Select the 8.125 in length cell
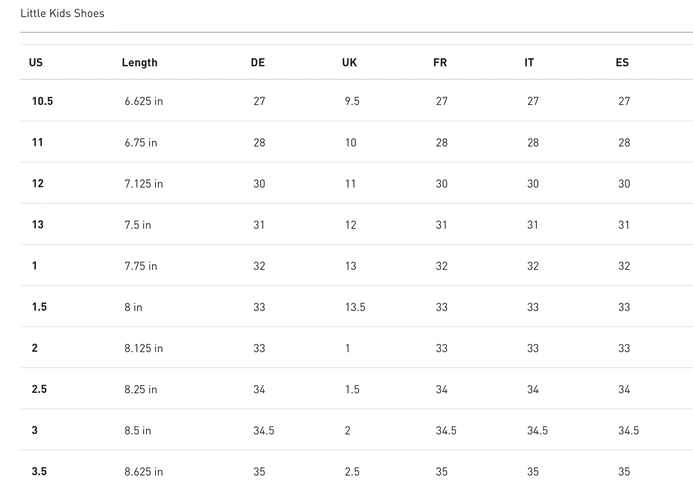The height and width of the screenshot is (500, 693). 144,348
